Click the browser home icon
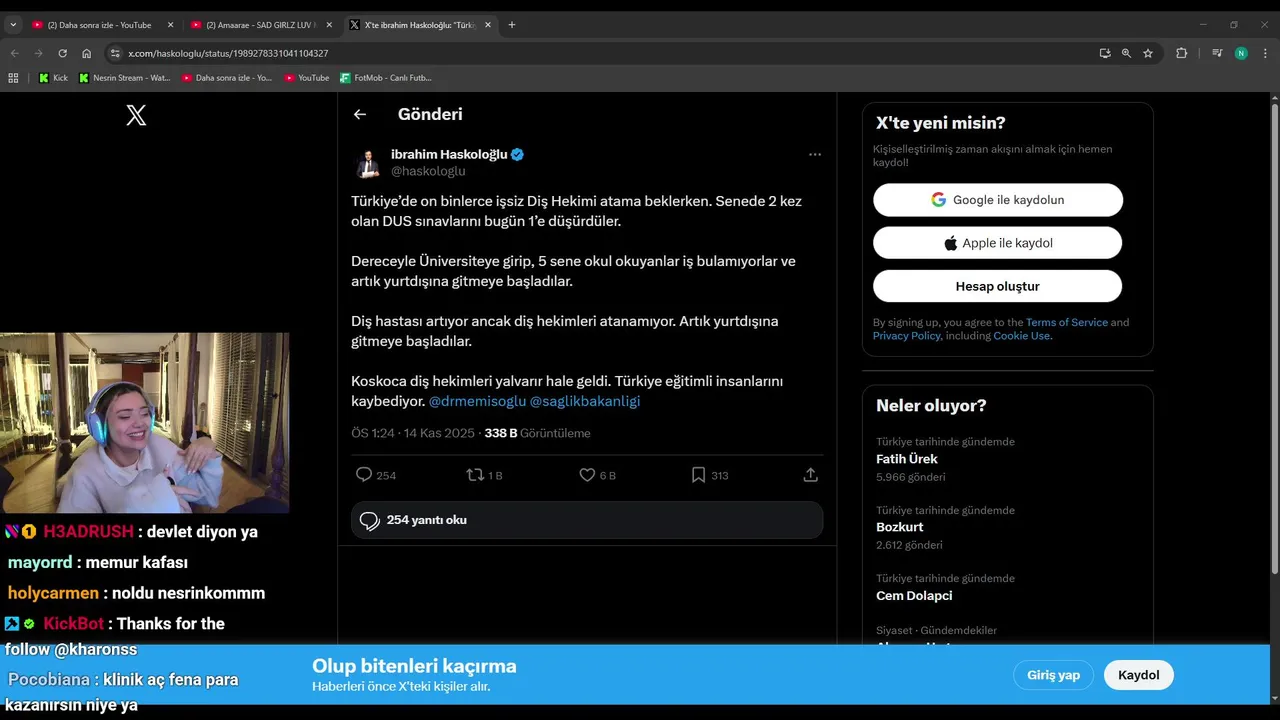Screen dimensions: 1280x720 [87, 53]
